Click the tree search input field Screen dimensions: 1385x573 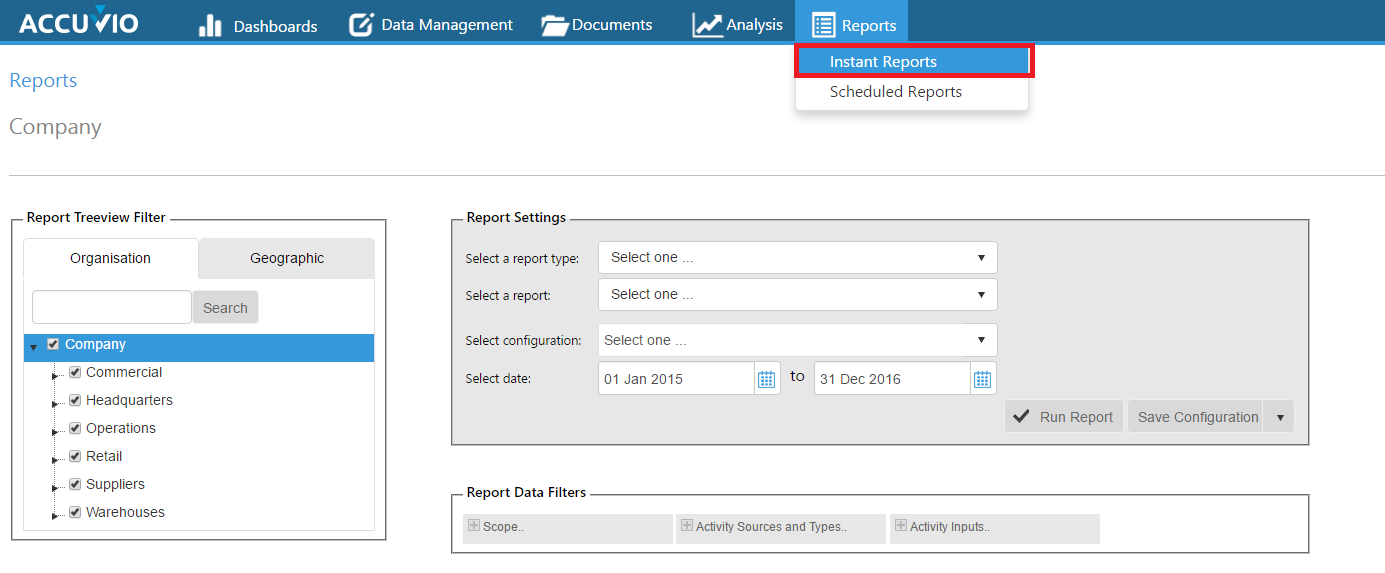(x=112, y=308)
